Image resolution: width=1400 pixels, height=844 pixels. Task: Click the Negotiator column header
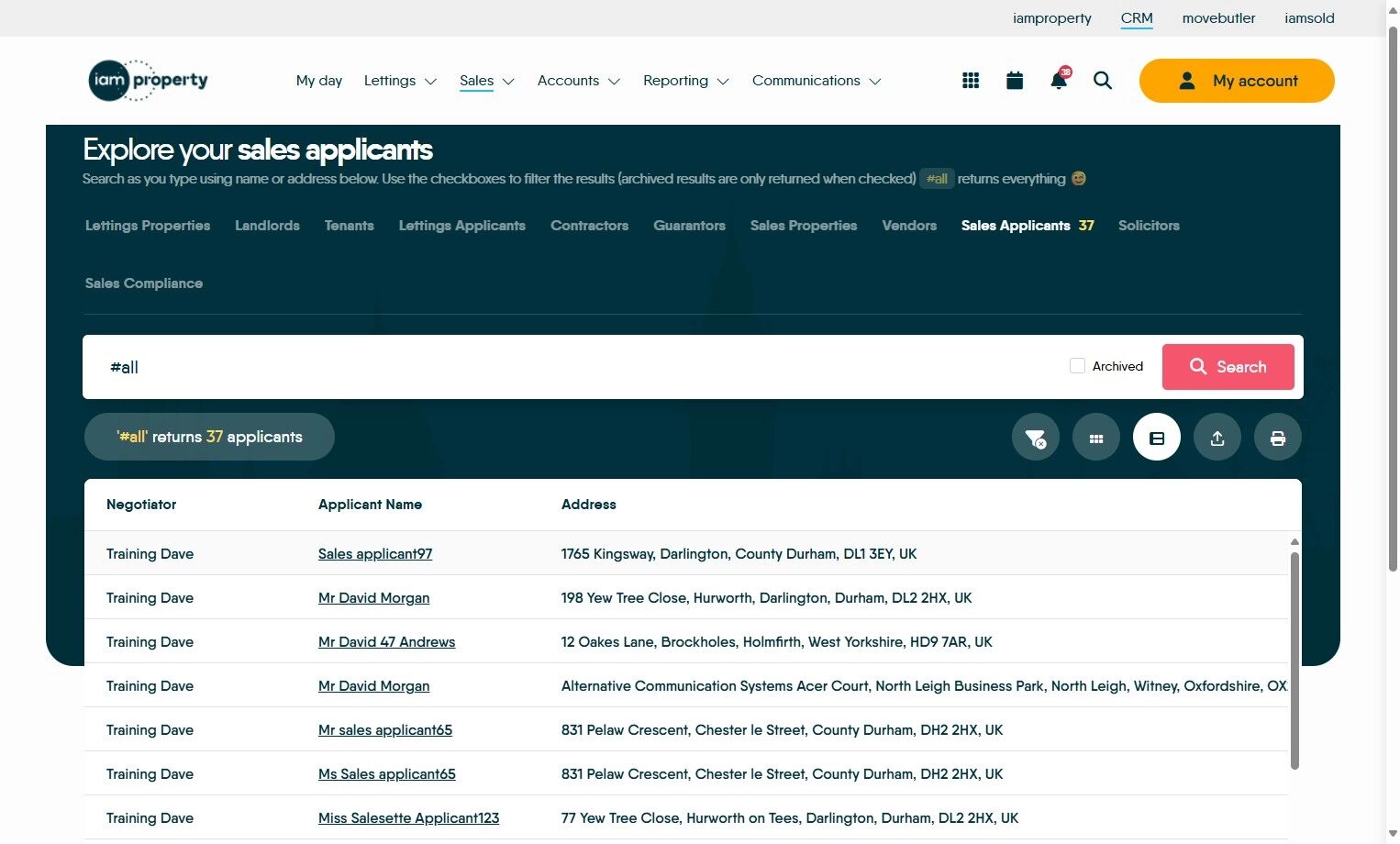point(141,505)
